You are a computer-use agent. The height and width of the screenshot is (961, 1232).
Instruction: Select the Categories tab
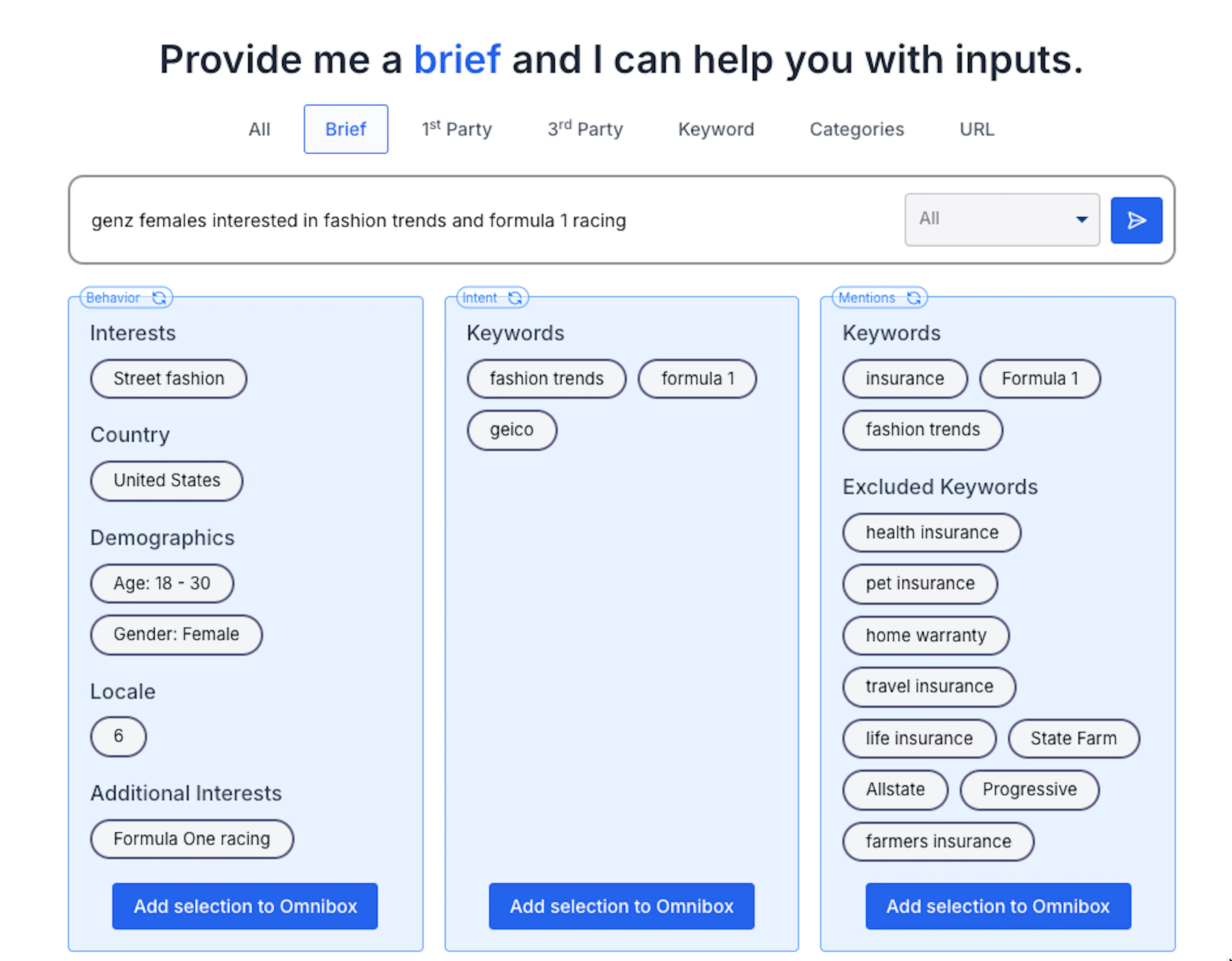pos(856,129)
